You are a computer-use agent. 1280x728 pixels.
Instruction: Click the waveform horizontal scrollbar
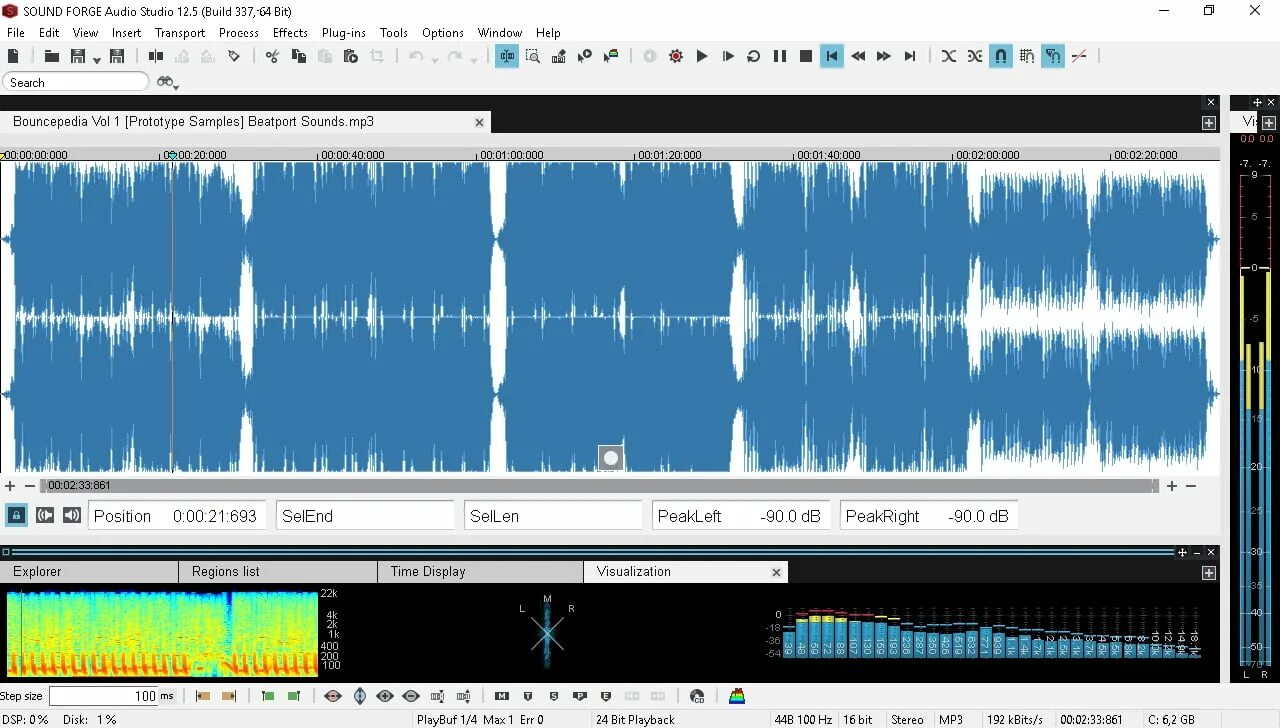click(598, 486)
